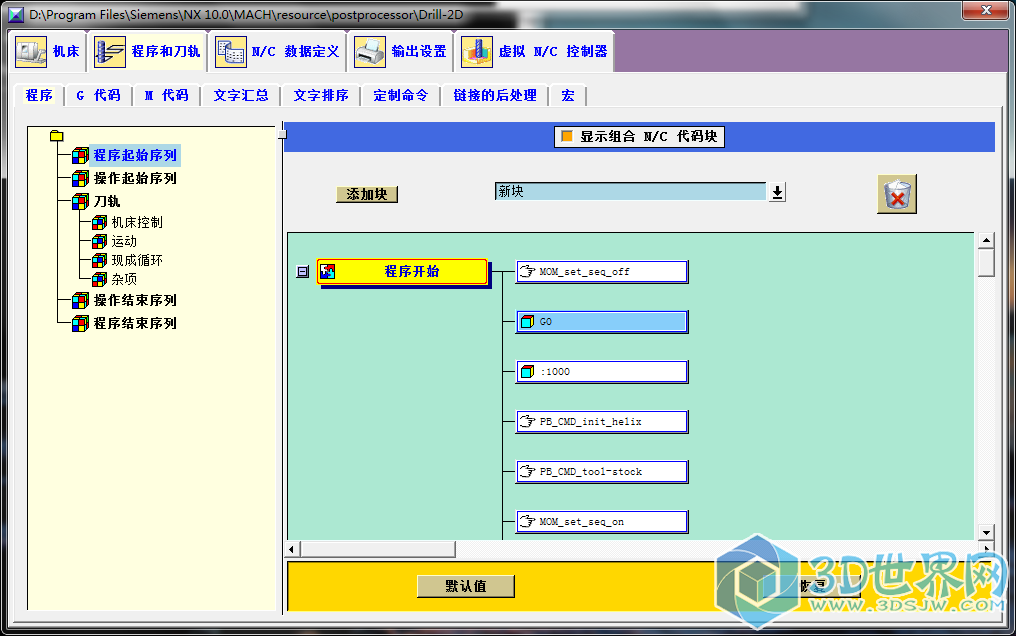Select the MOM_set_seq_on command block
The height and width of the screenshot is (636, 1016).
click(x=601, y=521)
